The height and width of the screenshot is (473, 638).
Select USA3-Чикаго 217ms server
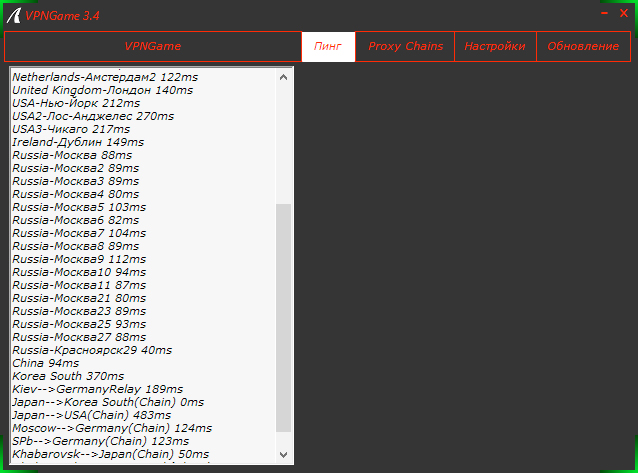coord(71,129)
